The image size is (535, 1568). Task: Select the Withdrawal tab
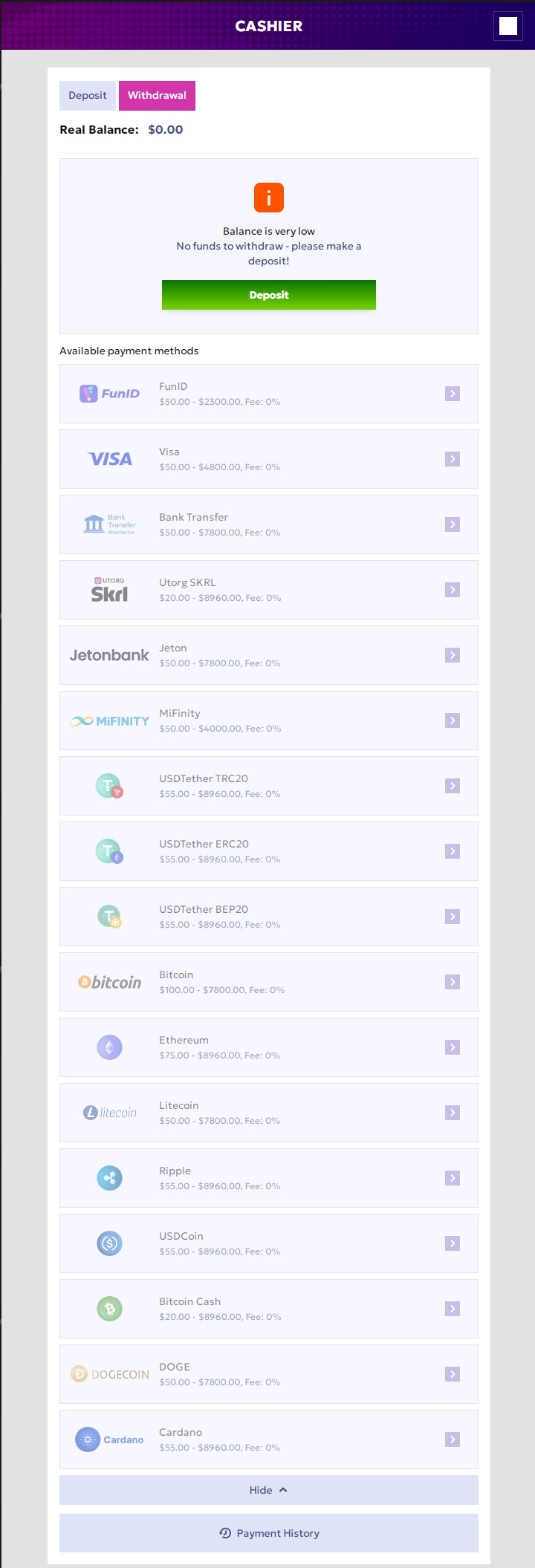(157, 96)
